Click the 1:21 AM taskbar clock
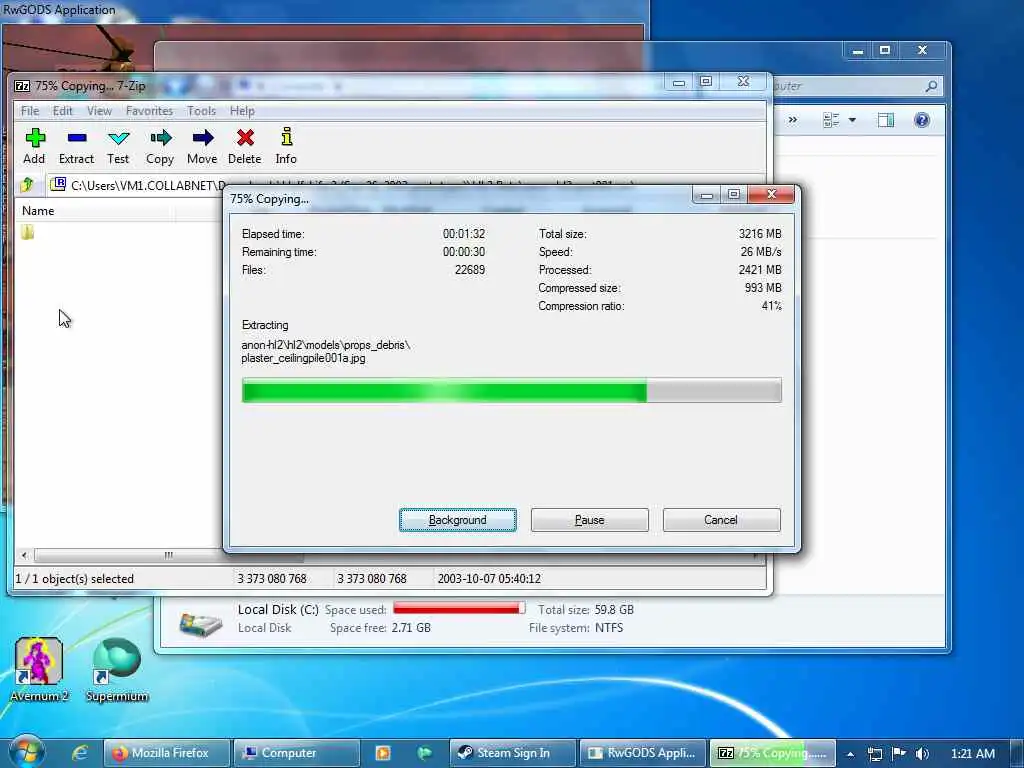The width and height of the screenshot is (1024, 768). coord(973,754)
